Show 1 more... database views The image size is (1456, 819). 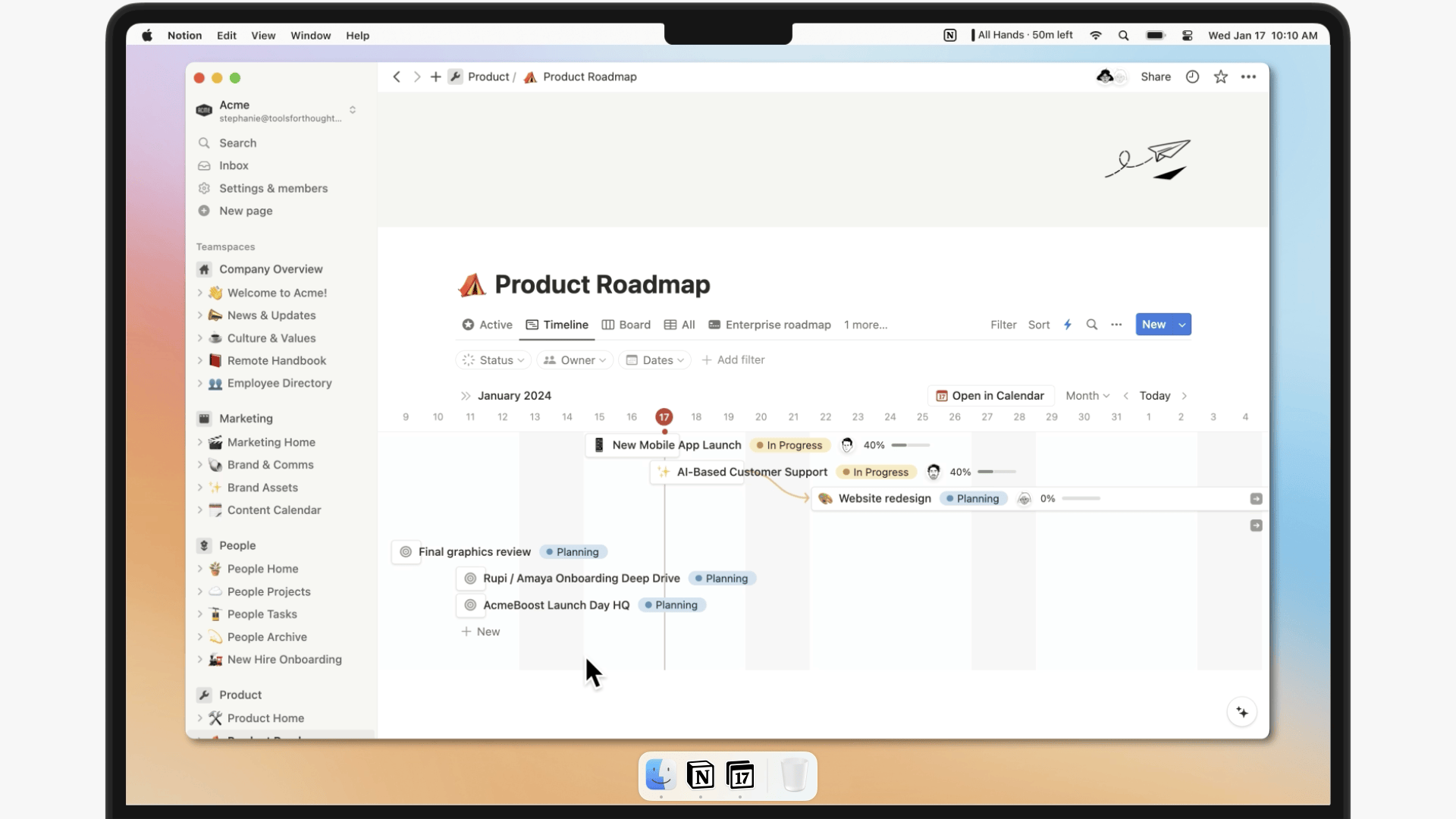865,325
